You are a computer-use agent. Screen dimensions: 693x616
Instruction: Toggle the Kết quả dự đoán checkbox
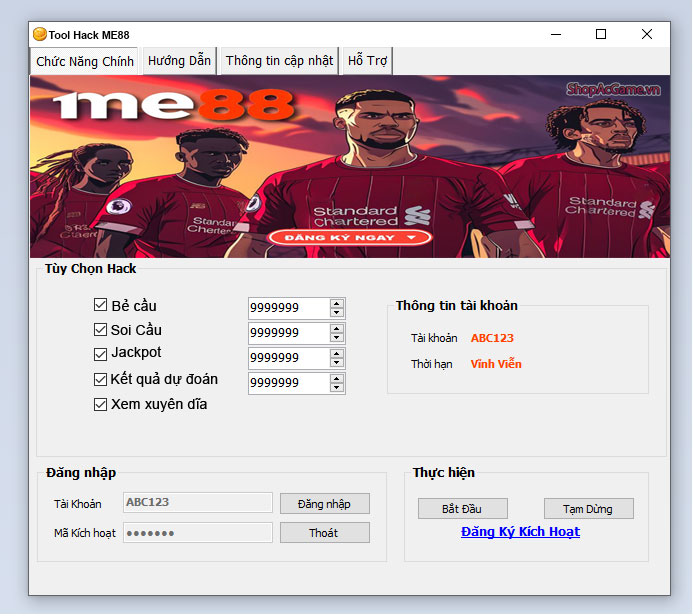100,379
